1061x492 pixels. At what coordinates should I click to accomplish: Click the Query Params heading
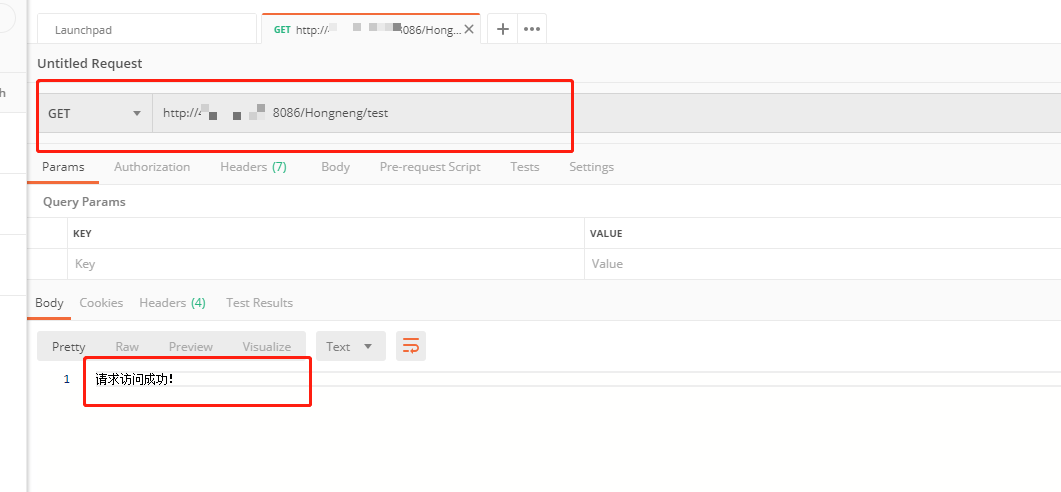(x=84, y=202)
